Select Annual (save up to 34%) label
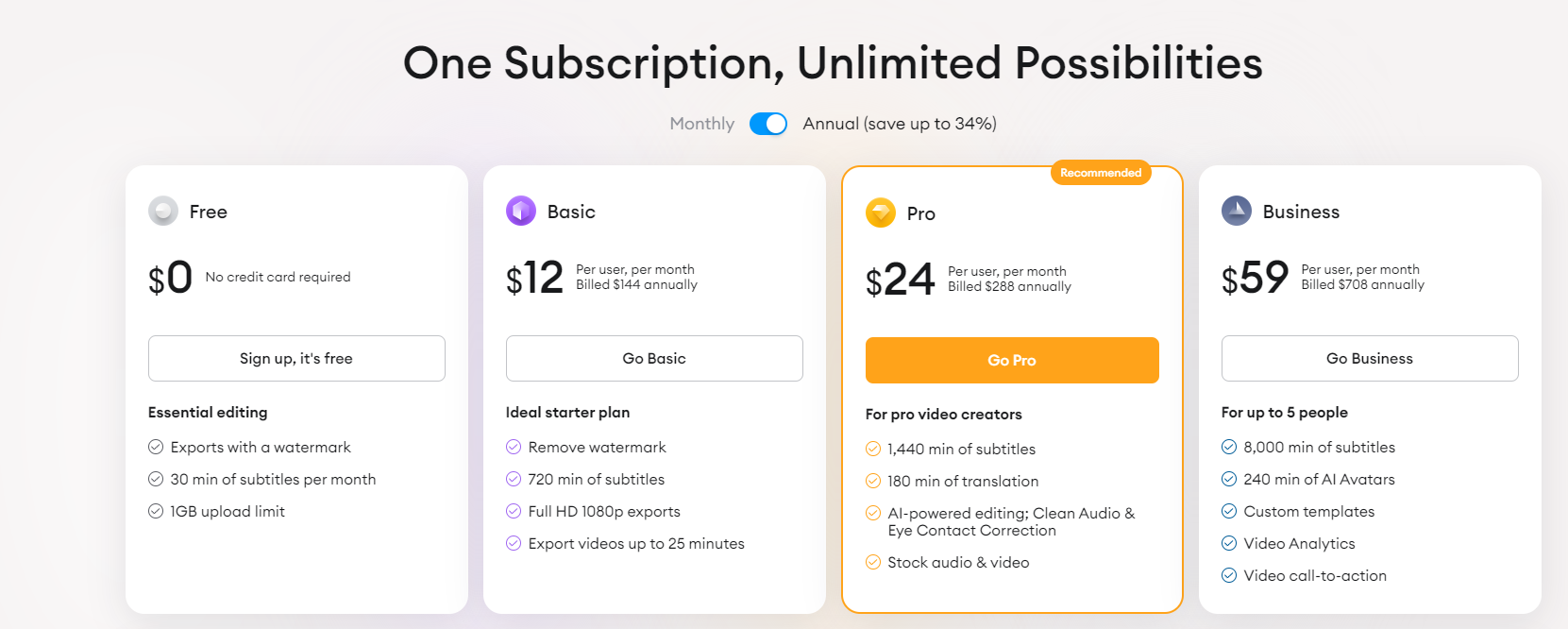 coord(900,124)
